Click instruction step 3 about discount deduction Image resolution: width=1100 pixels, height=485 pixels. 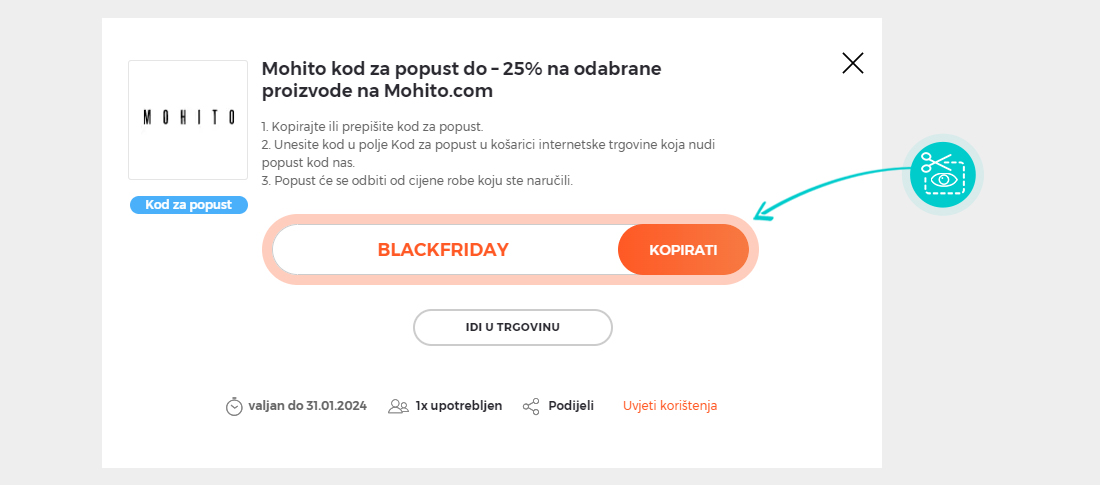point(417,180)
